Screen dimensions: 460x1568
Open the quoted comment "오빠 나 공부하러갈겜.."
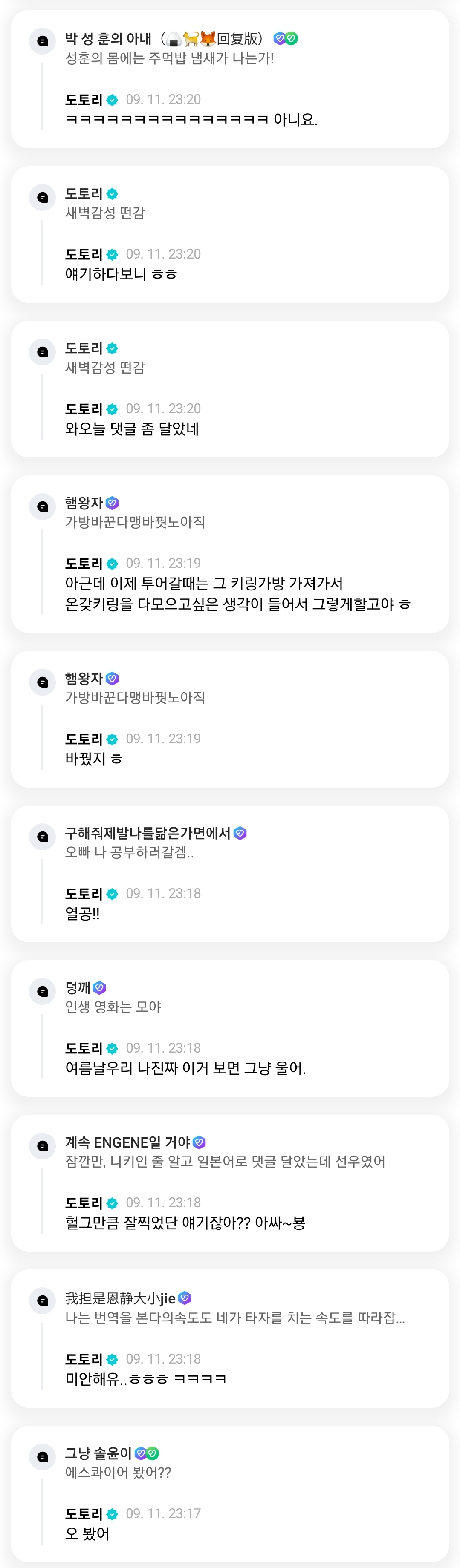click(129, 852)
